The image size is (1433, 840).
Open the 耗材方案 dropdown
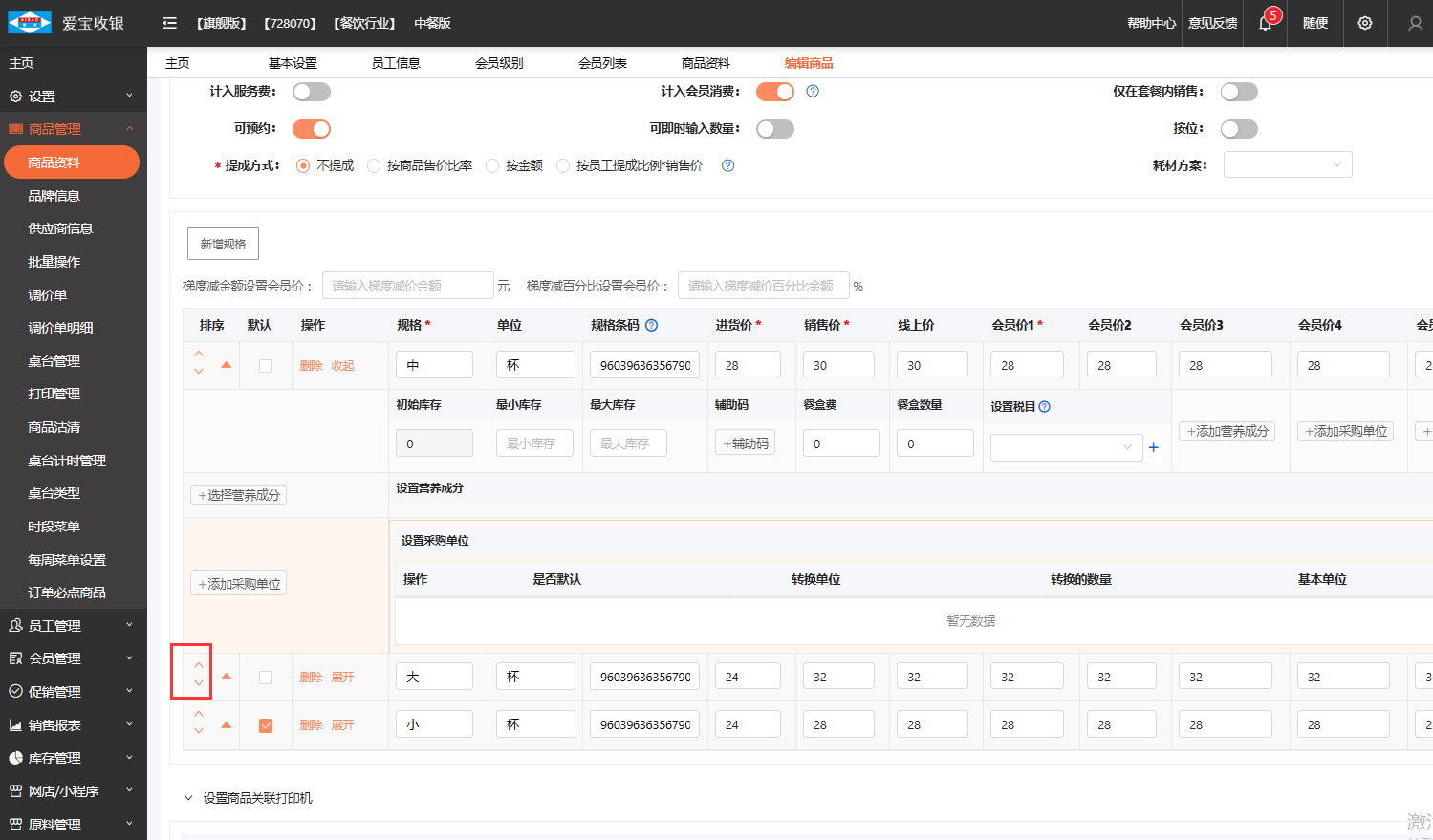pos(1288,164)
